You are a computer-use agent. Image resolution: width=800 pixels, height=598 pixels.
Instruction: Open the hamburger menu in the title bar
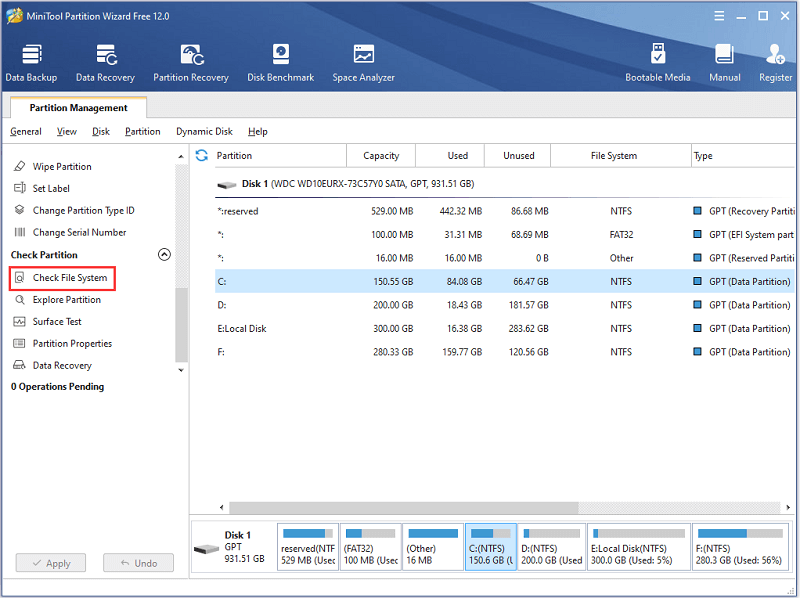719,15
